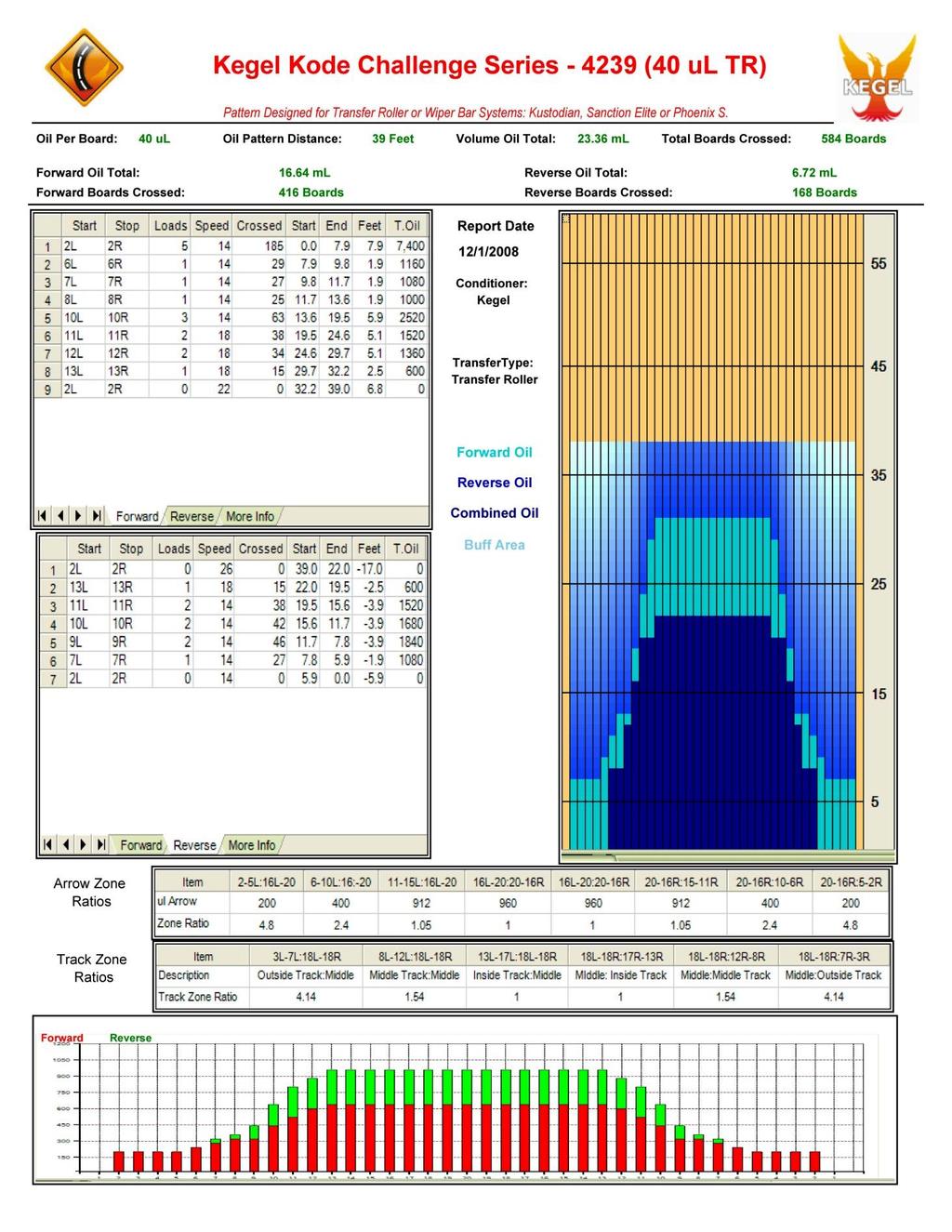952x1232 pixels.
Task: Switch to Forward tab in the seven-row table
Action: pyautogui.click(x=140, y=845)
